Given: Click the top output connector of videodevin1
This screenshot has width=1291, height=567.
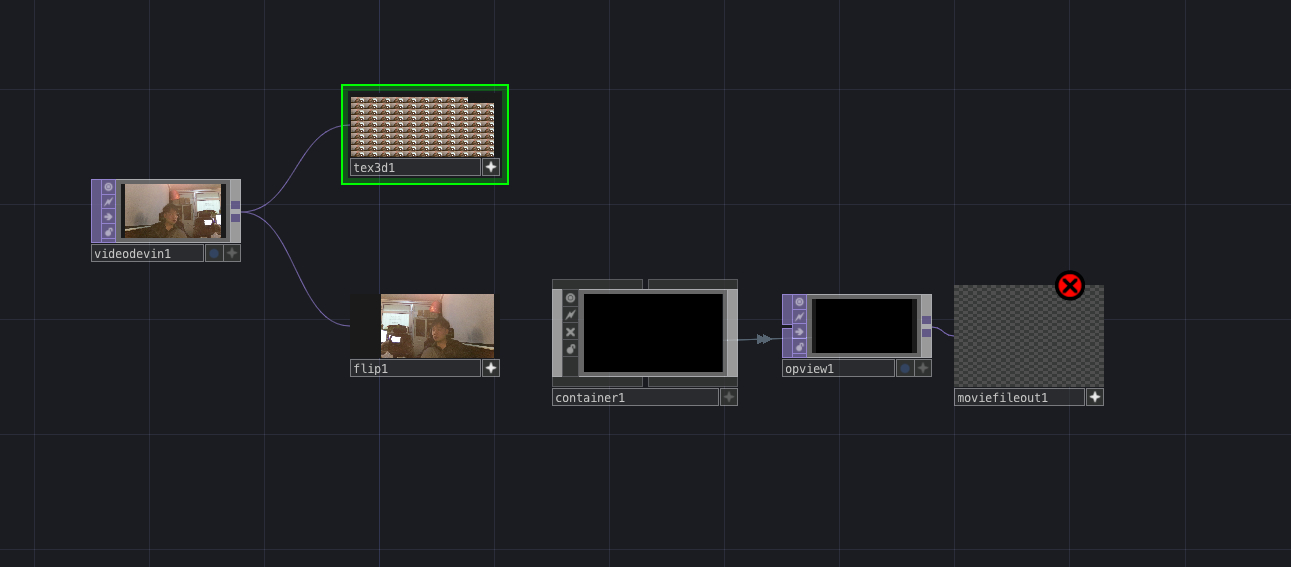Looking at the screenshot, I should pos(235,205).
